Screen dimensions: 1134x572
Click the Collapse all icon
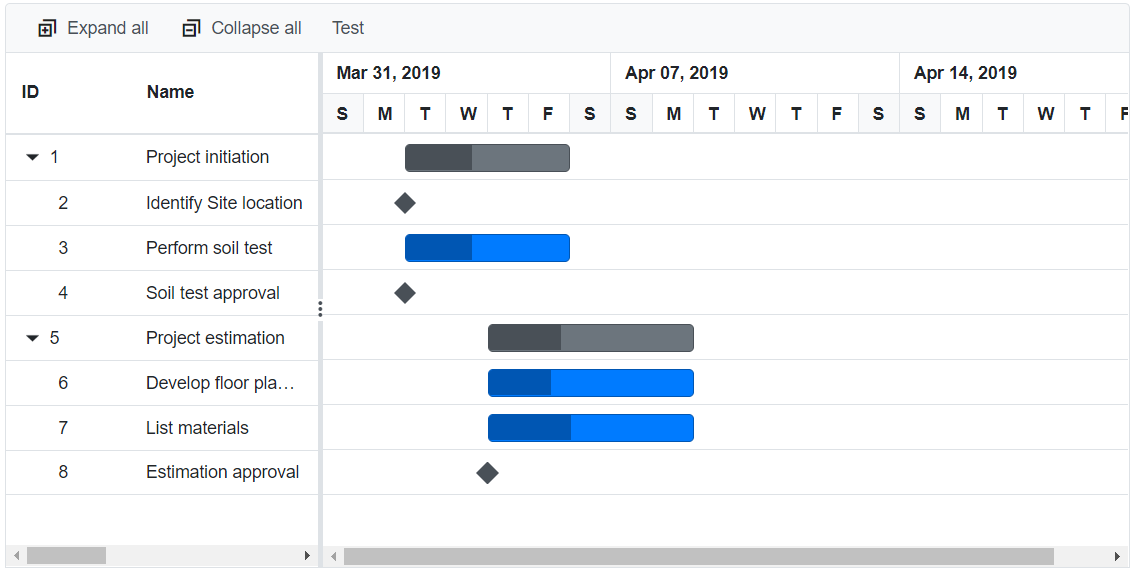(191, 29)
